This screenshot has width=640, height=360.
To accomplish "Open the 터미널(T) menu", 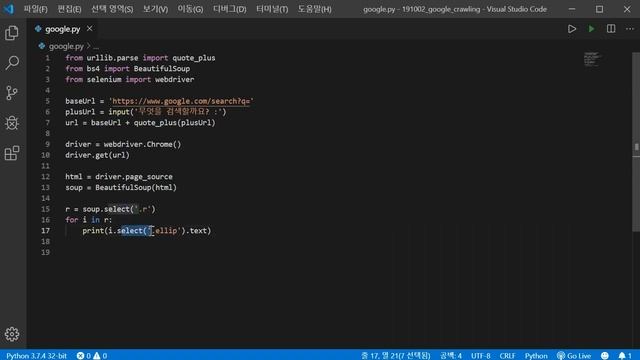I will pos(272,9).
